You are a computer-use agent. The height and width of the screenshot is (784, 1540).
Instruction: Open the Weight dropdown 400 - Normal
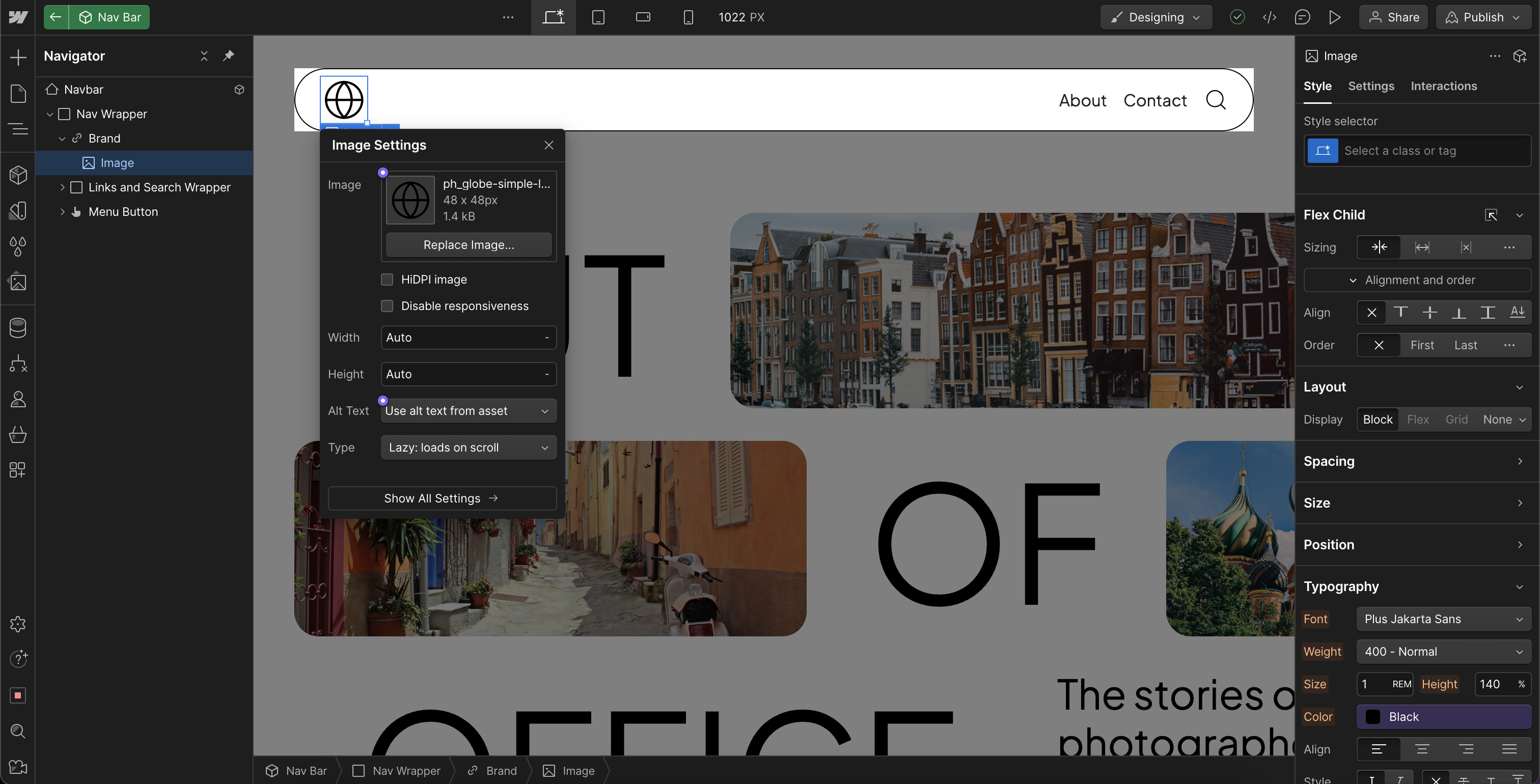tap(1444, 651)
